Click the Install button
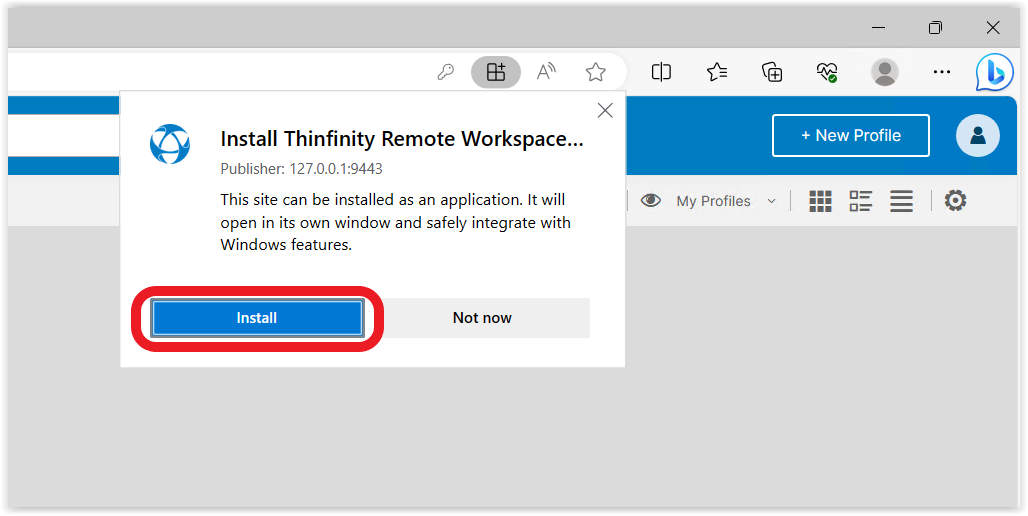 (x=256, y=318)
